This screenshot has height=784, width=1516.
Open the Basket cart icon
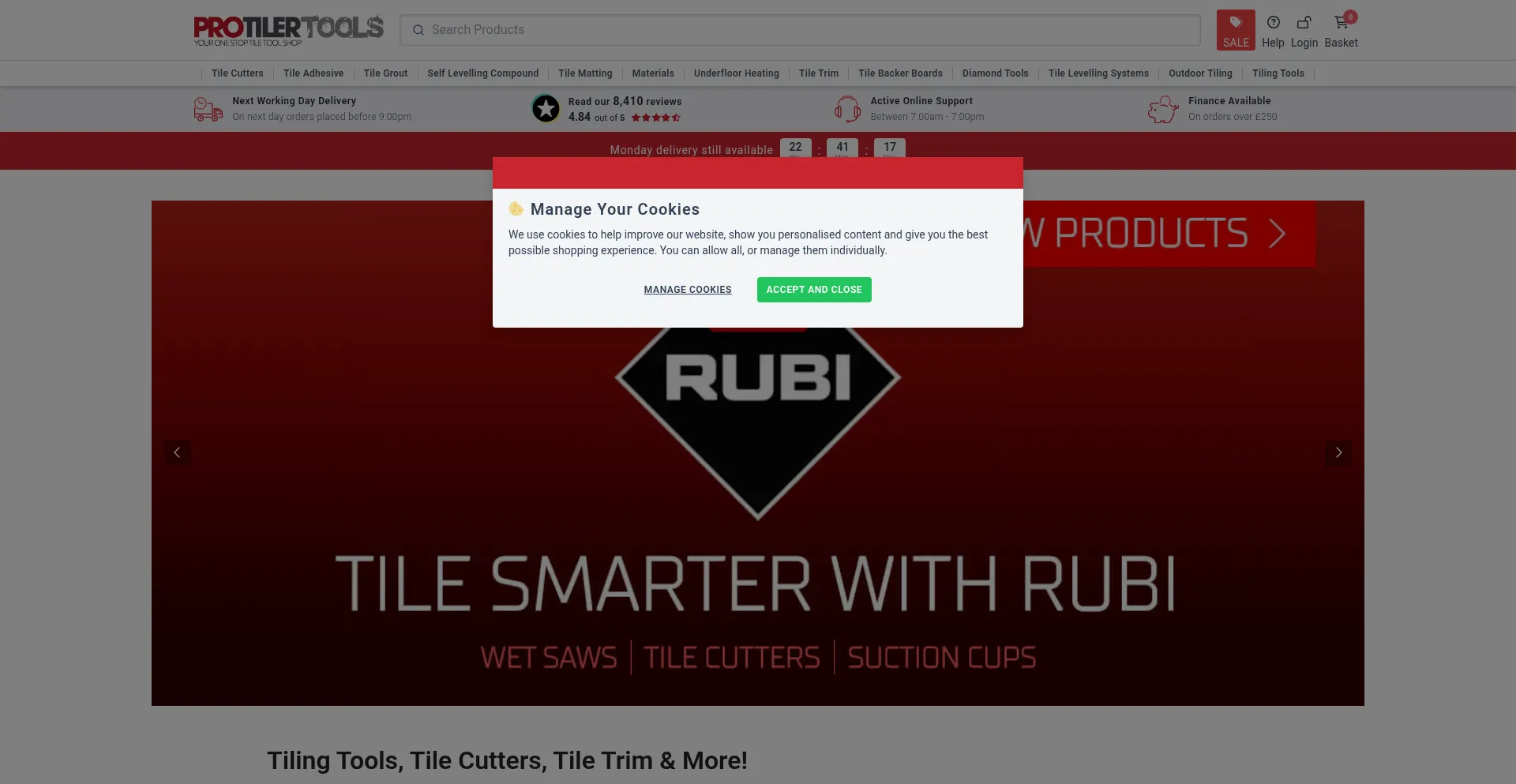(x=1341, y=23)
